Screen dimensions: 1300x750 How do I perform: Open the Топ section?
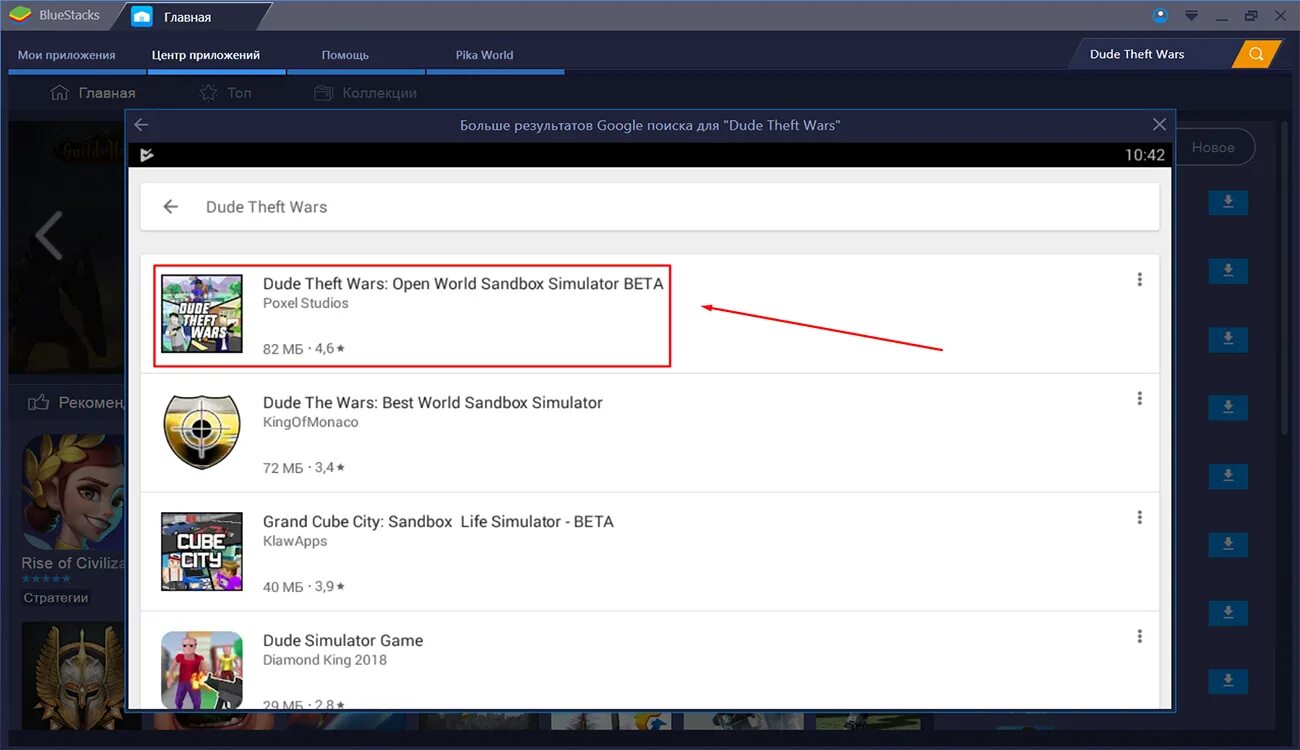tap(225, 93)
